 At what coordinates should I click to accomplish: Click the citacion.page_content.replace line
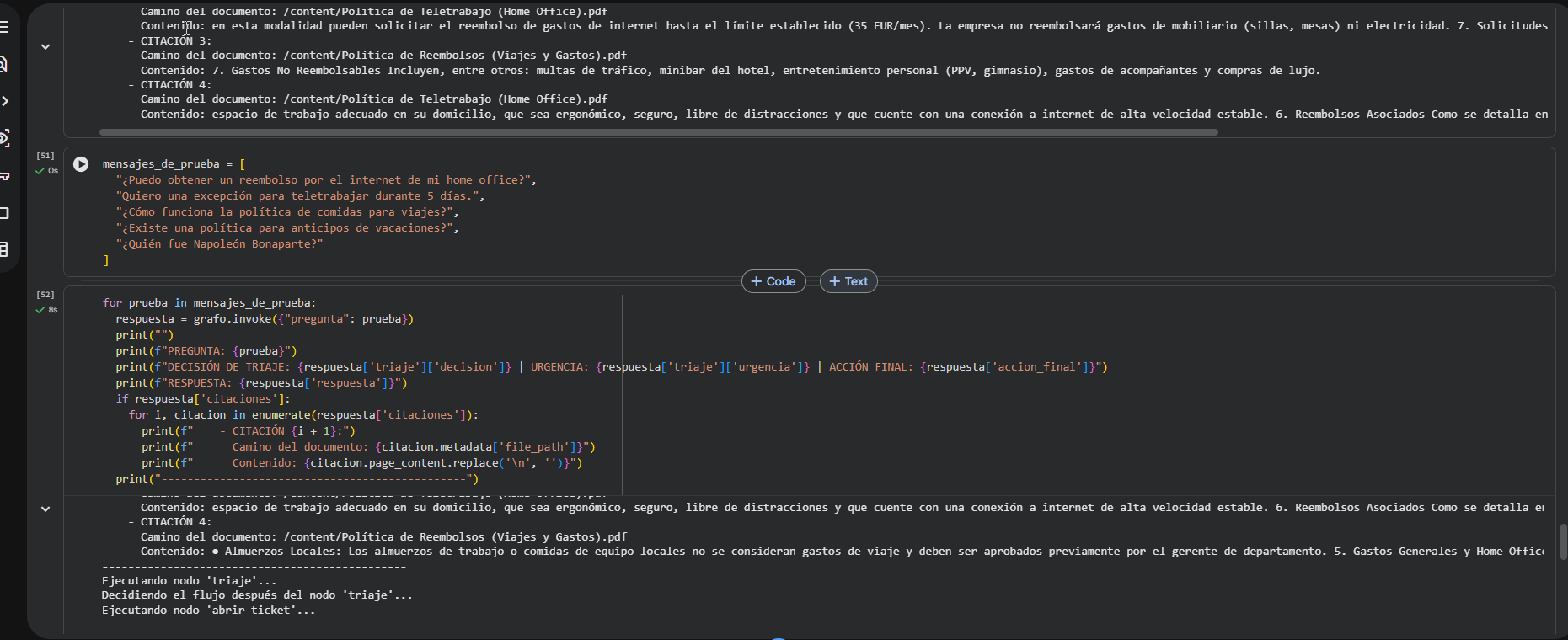pos(361,463)
